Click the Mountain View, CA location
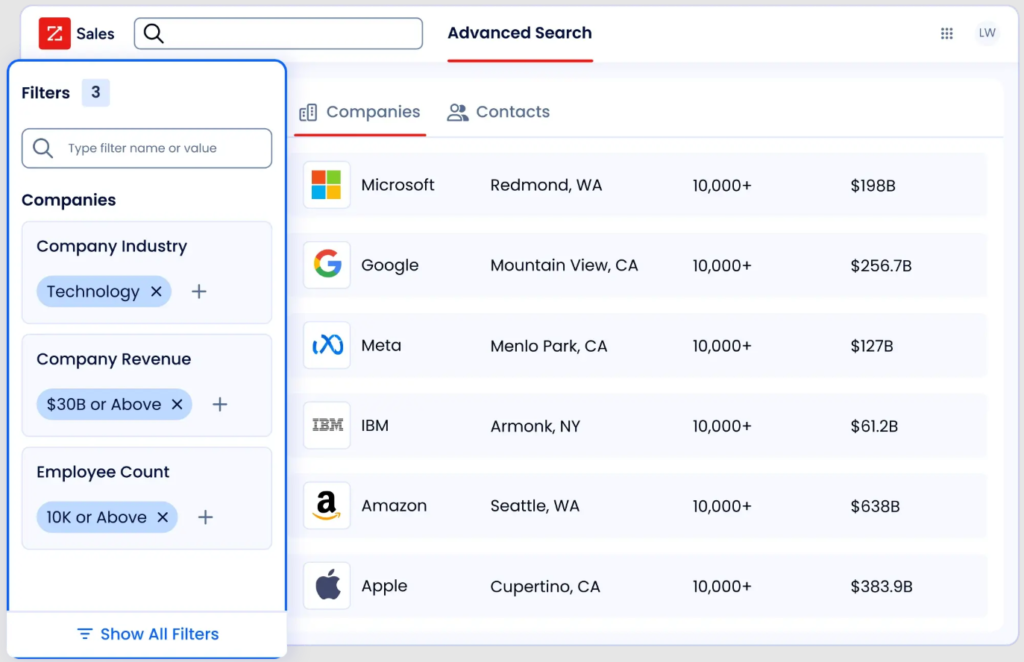The image size is (1024, 662). click(564, 266)
